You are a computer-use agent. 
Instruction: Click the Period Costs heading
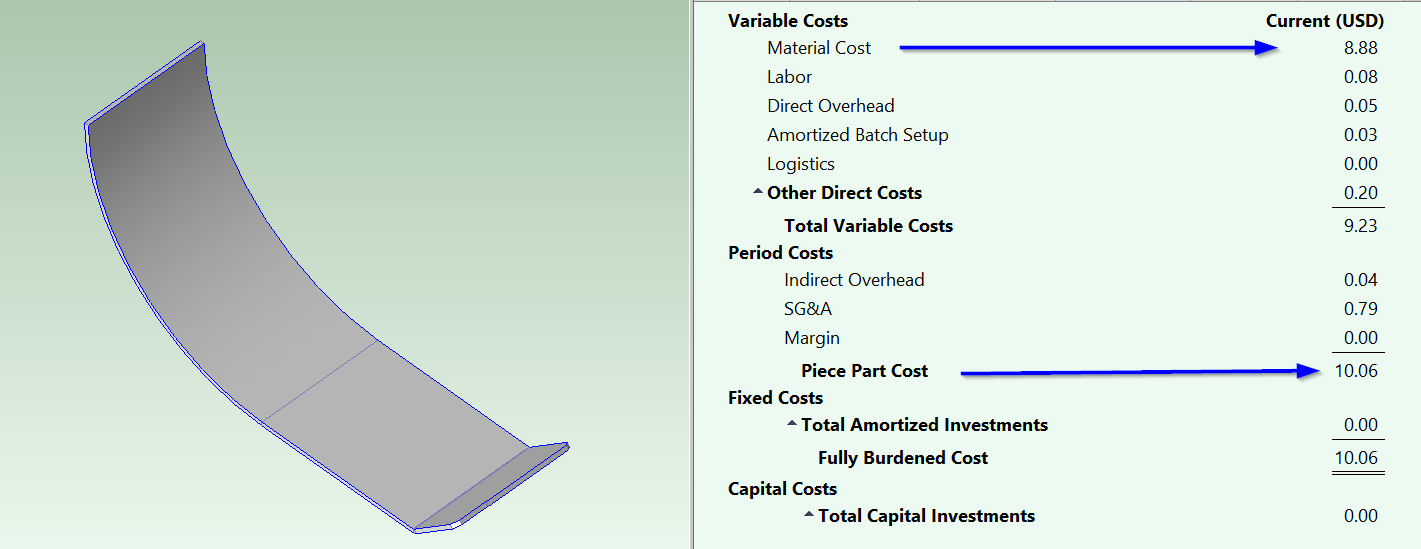coord(780,253)
